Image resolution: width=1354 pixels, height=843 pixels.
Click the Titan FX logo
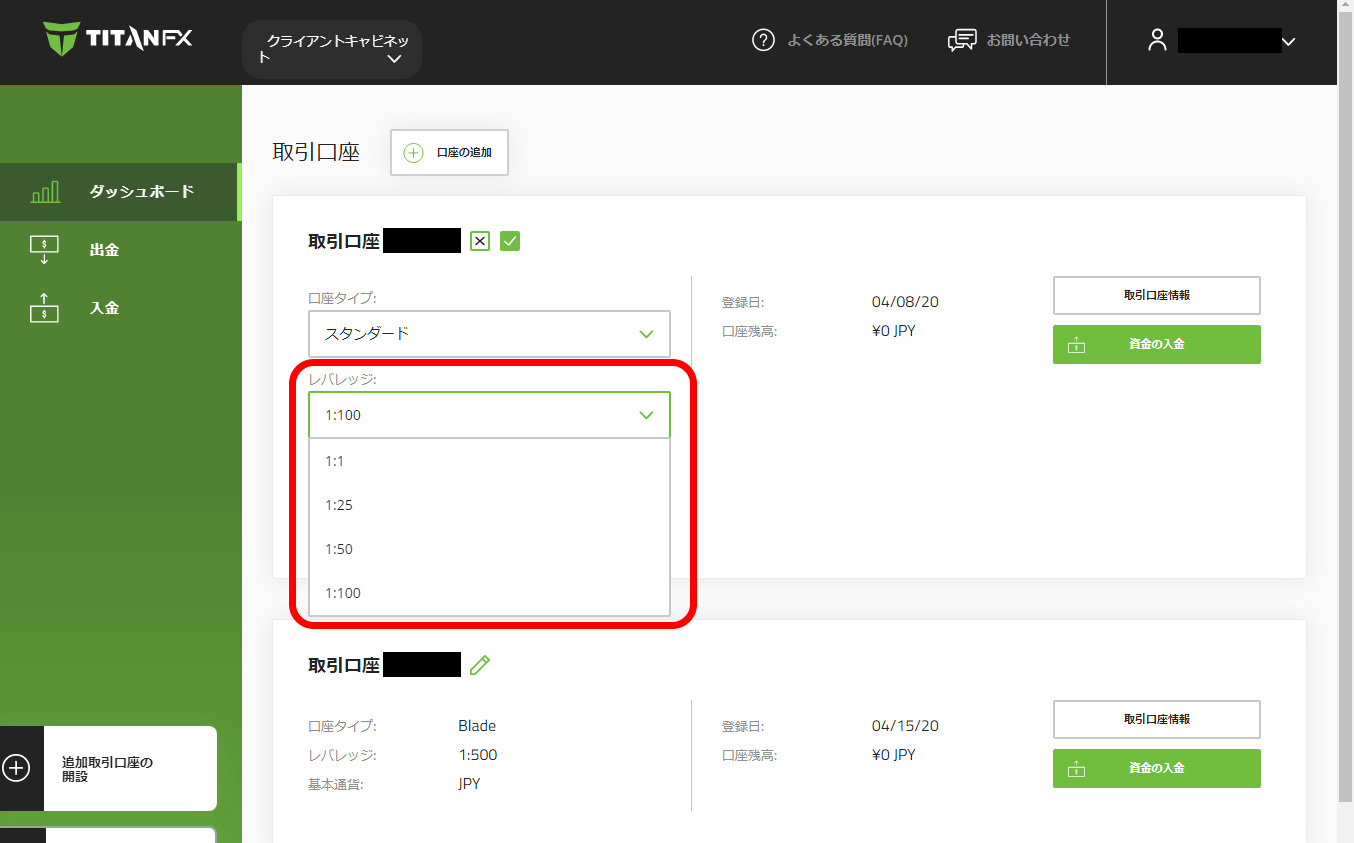[118, 40]
